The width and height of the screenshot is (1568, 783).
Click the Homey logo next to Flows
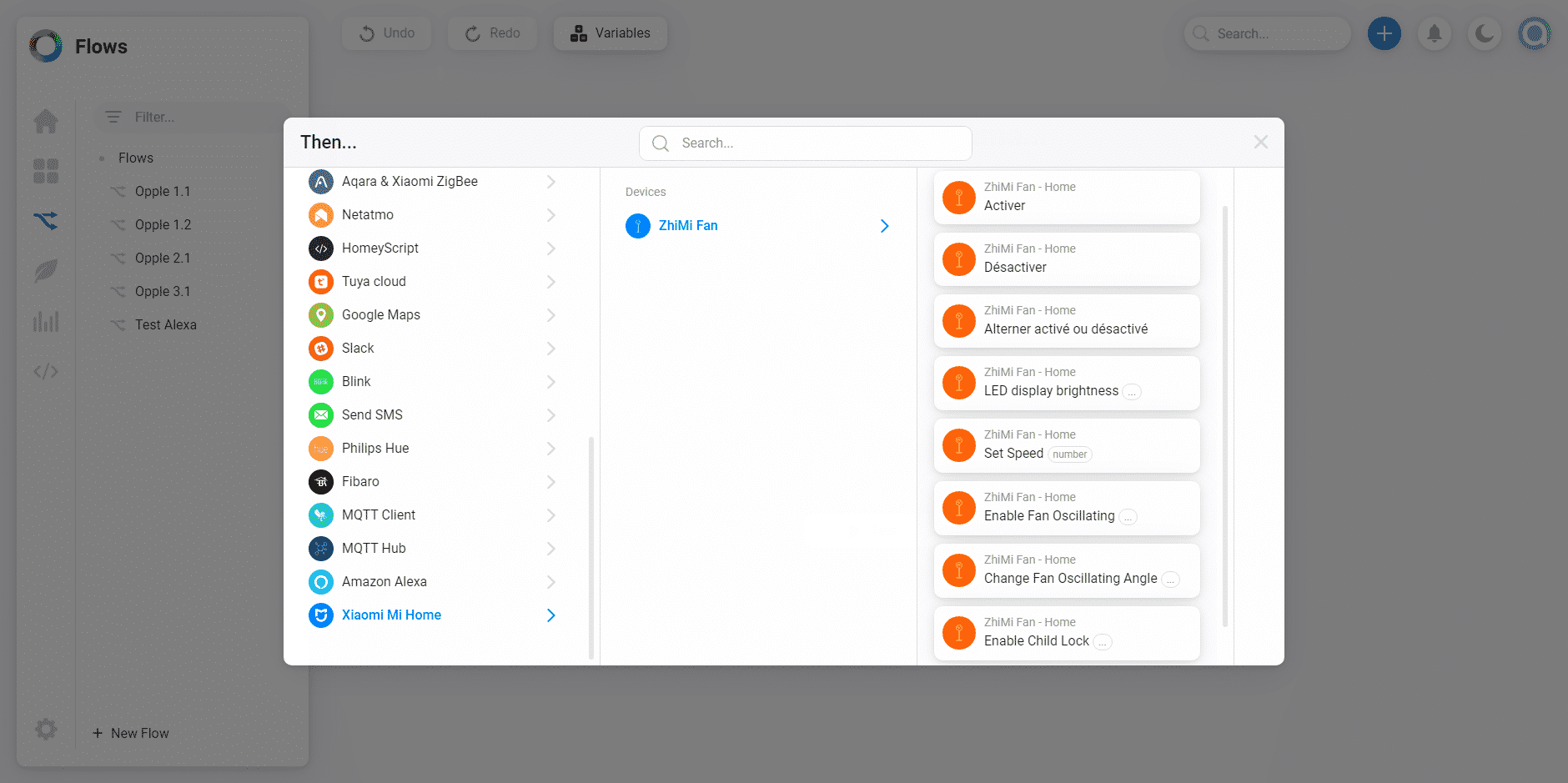(46, 47)
